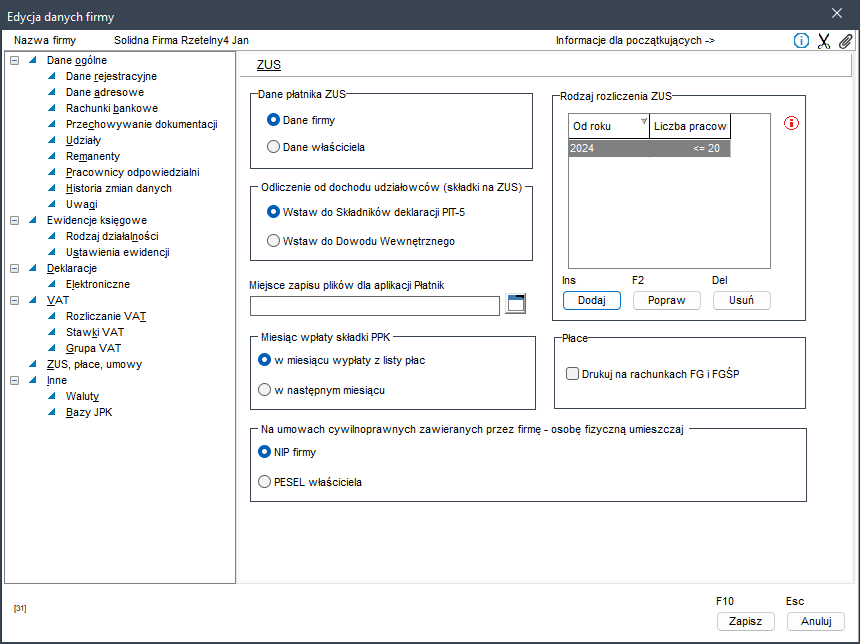The height and width of the screenshot is (644, 861).
Task: Choose Wstaw do Dowodu Wewnętrznego option
Action: point(273,240)
